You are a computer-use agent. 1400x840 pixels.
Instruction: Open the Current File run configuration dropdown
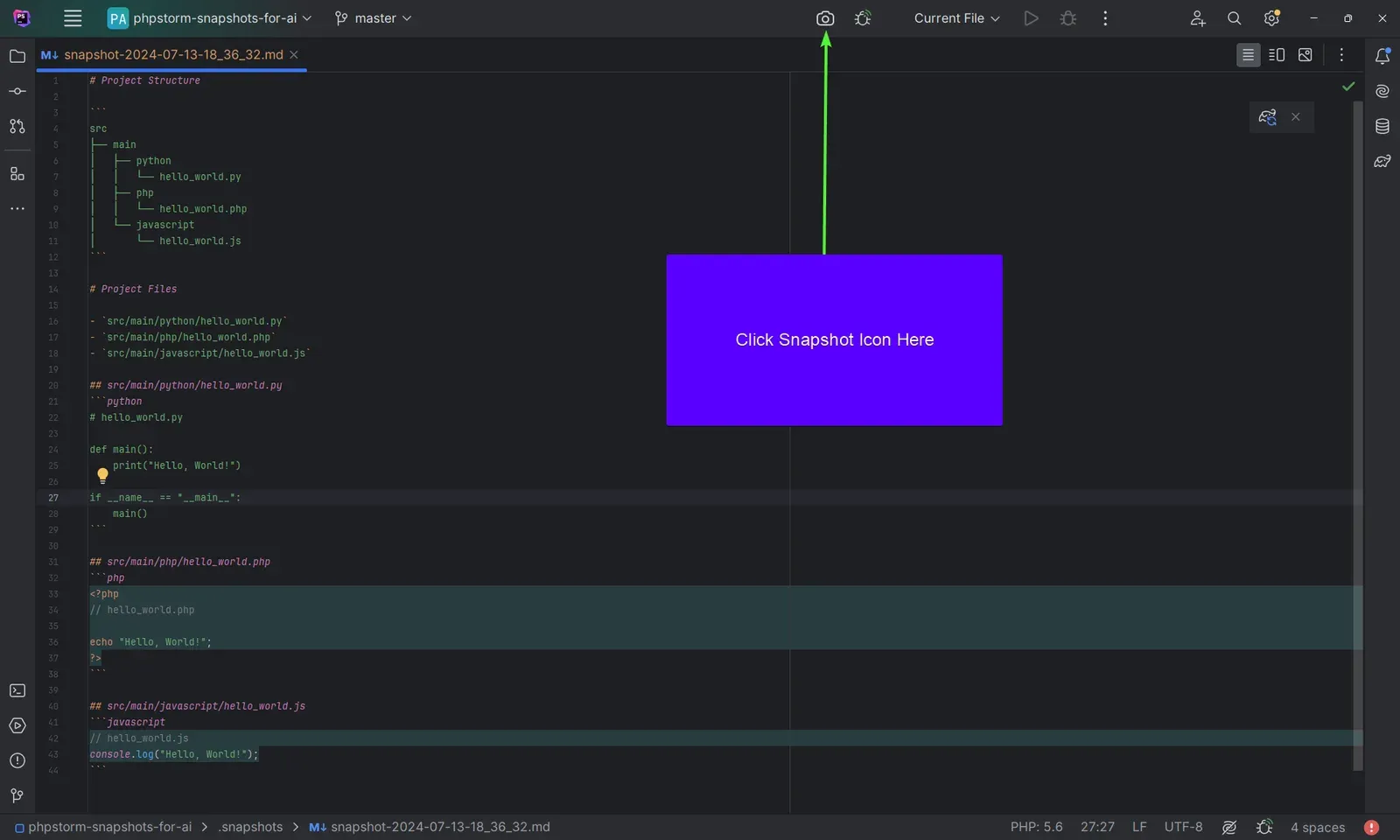[957, 18]
